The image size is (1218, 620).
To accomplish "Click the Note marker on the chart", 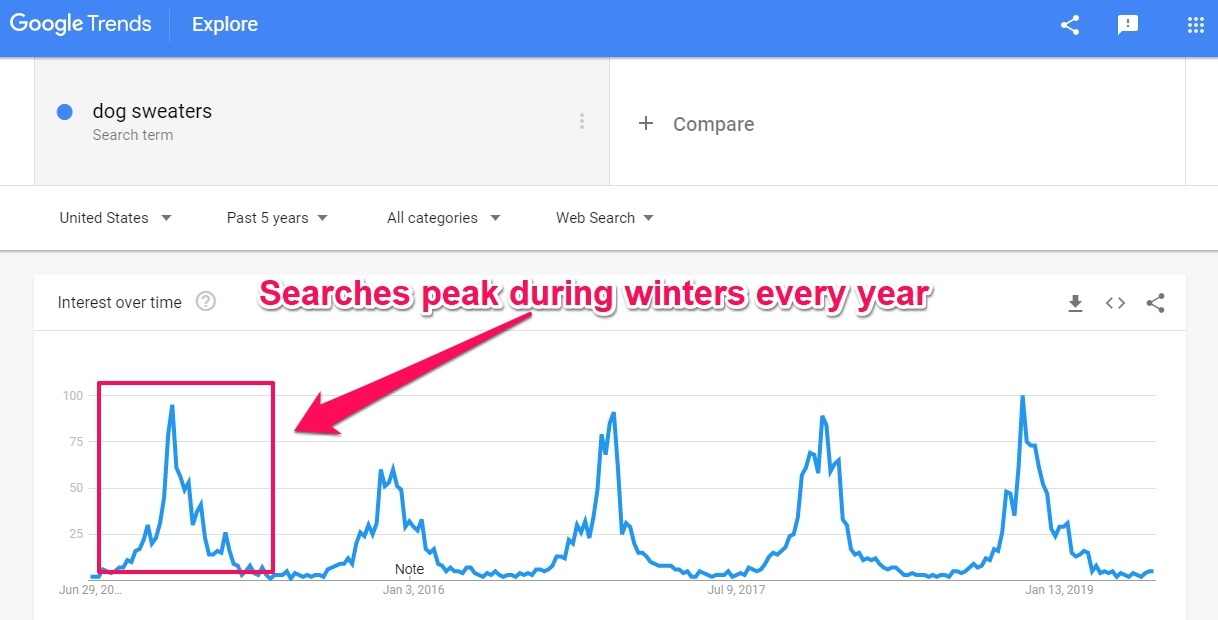I will tap(409, 569).
